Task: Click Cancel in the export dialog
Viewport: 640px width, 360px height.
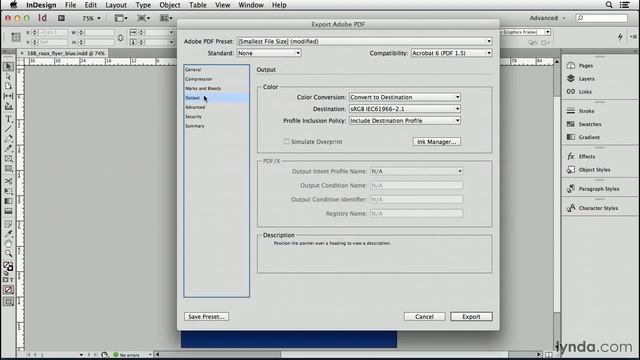Action: tap(424, 317)
